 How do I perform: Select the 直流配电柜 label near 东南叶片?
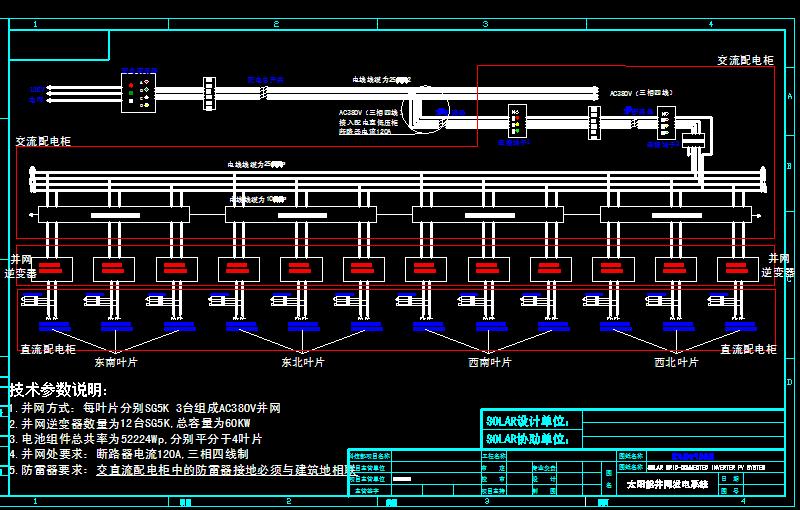click(x=48, y=349)
